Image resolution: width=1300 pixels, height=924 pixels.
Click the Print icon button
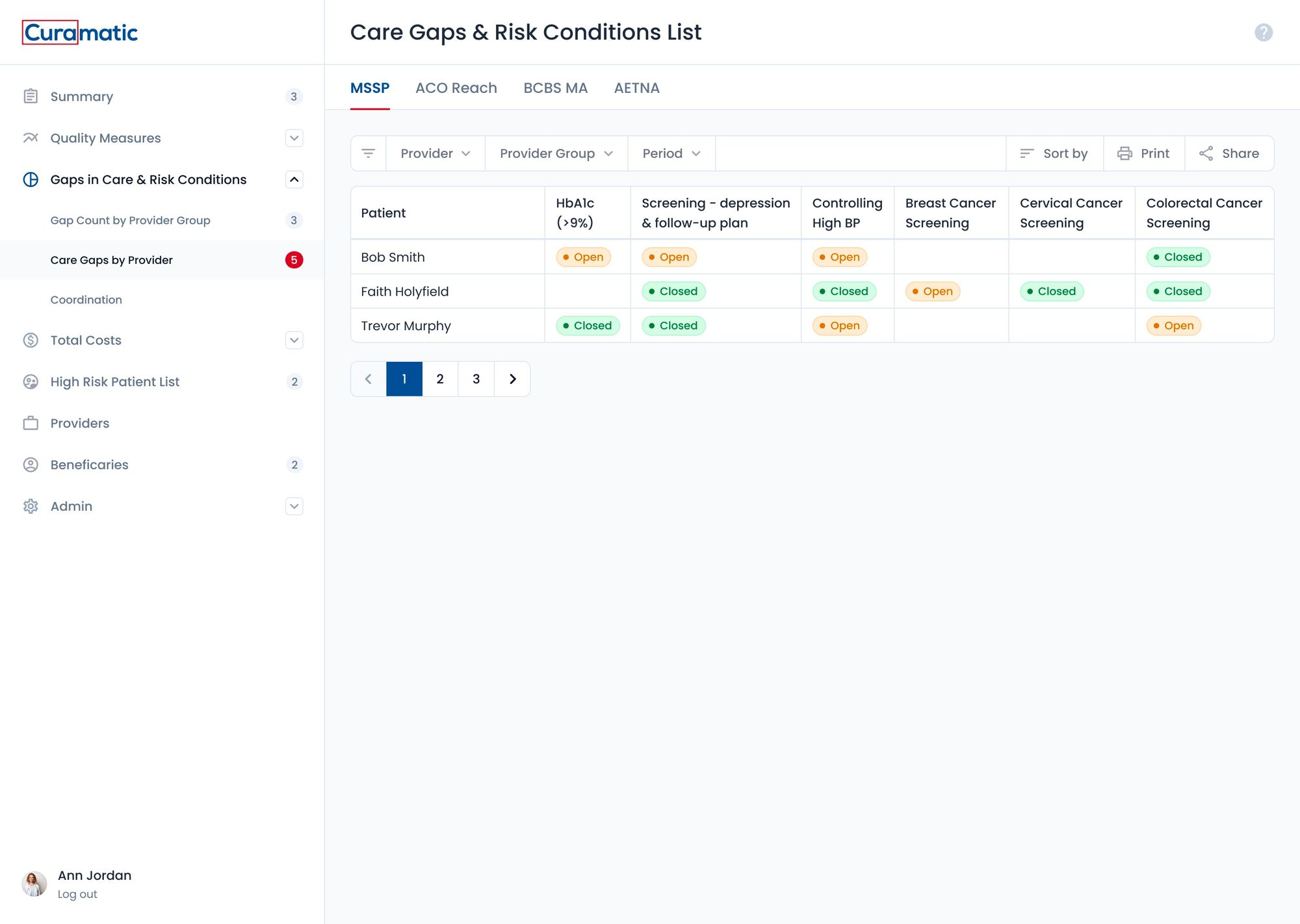coord(1124,153)
